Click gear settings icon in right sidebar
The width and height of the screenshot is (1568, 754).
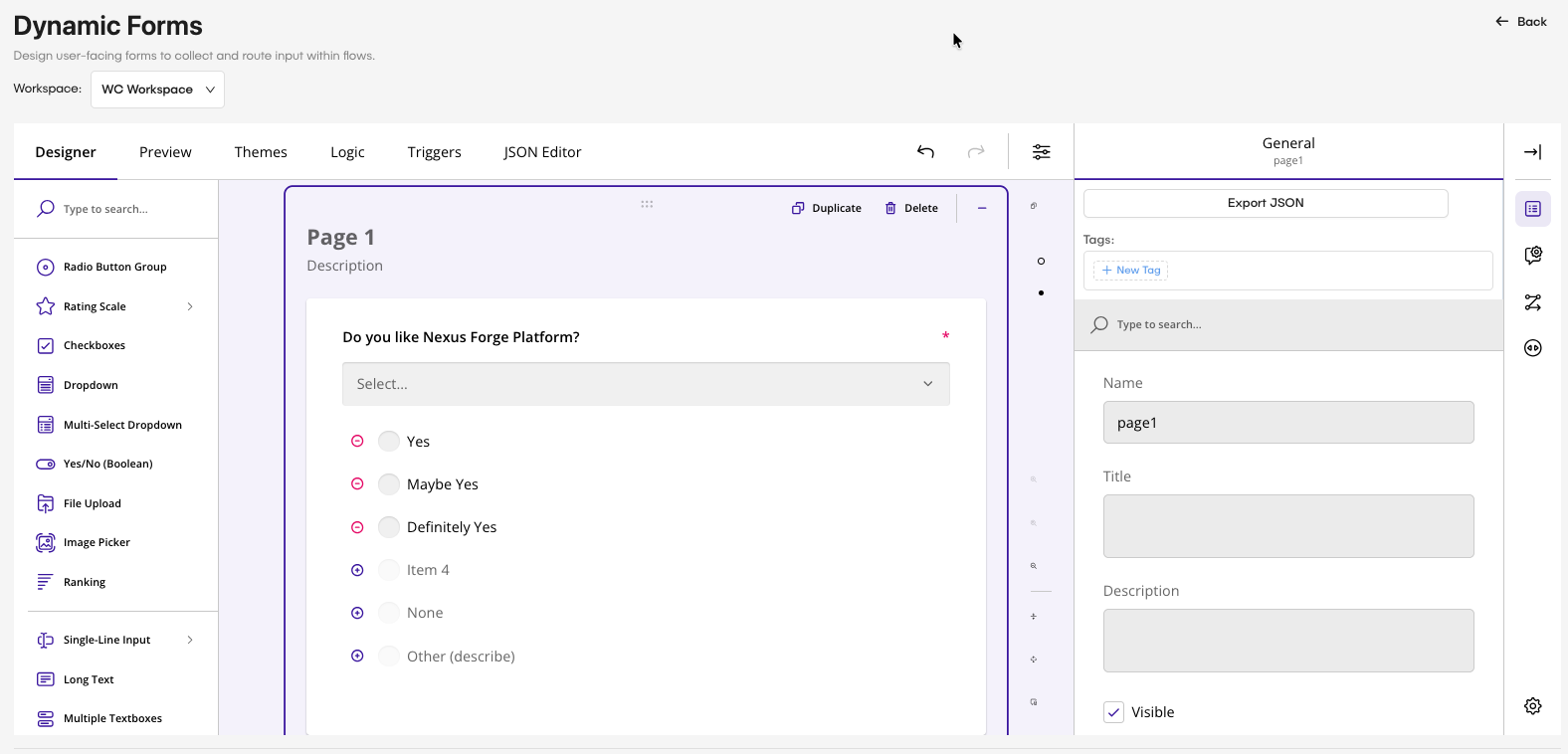1532,705
